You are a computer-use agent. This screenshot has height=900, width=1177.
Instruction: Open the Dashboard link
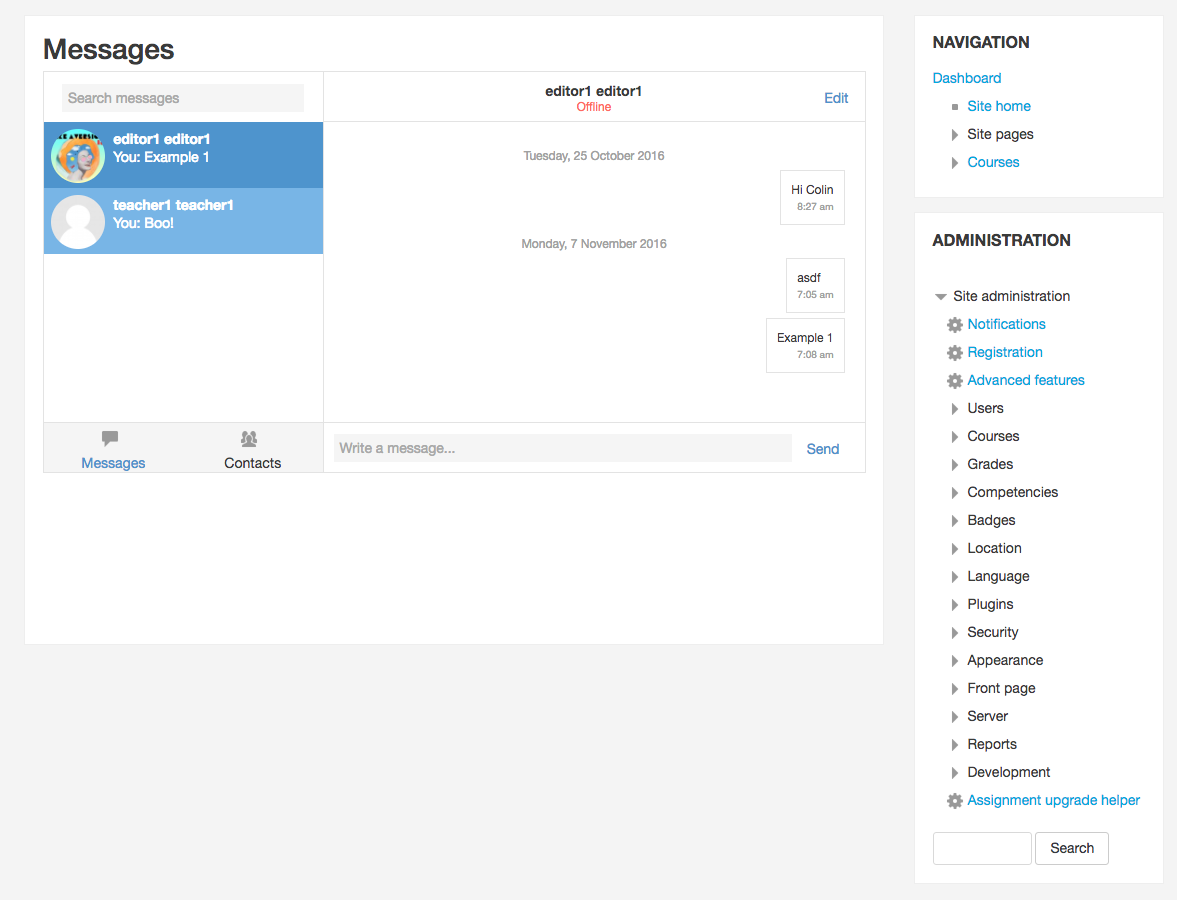pos(967,78)
